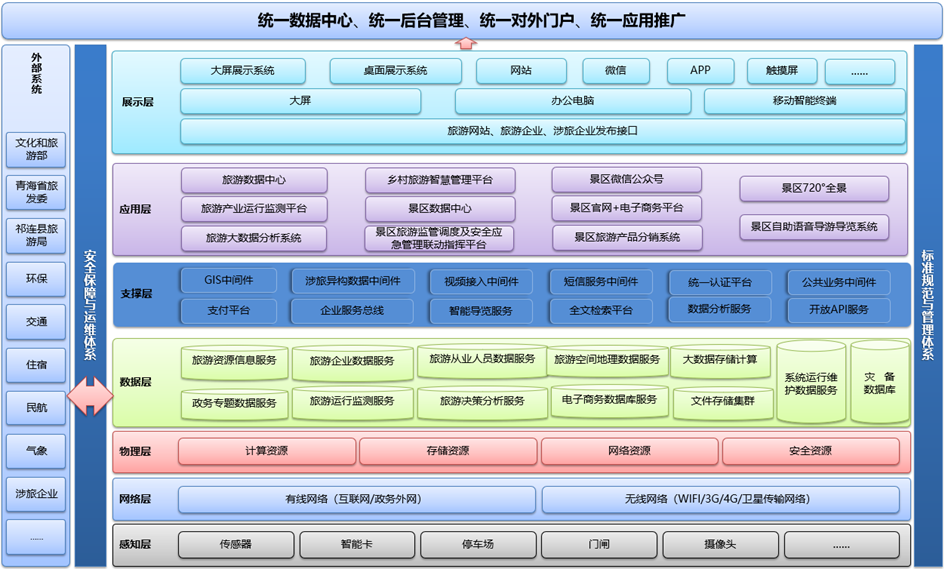Click the 摄像头 box

pos(721,545)
